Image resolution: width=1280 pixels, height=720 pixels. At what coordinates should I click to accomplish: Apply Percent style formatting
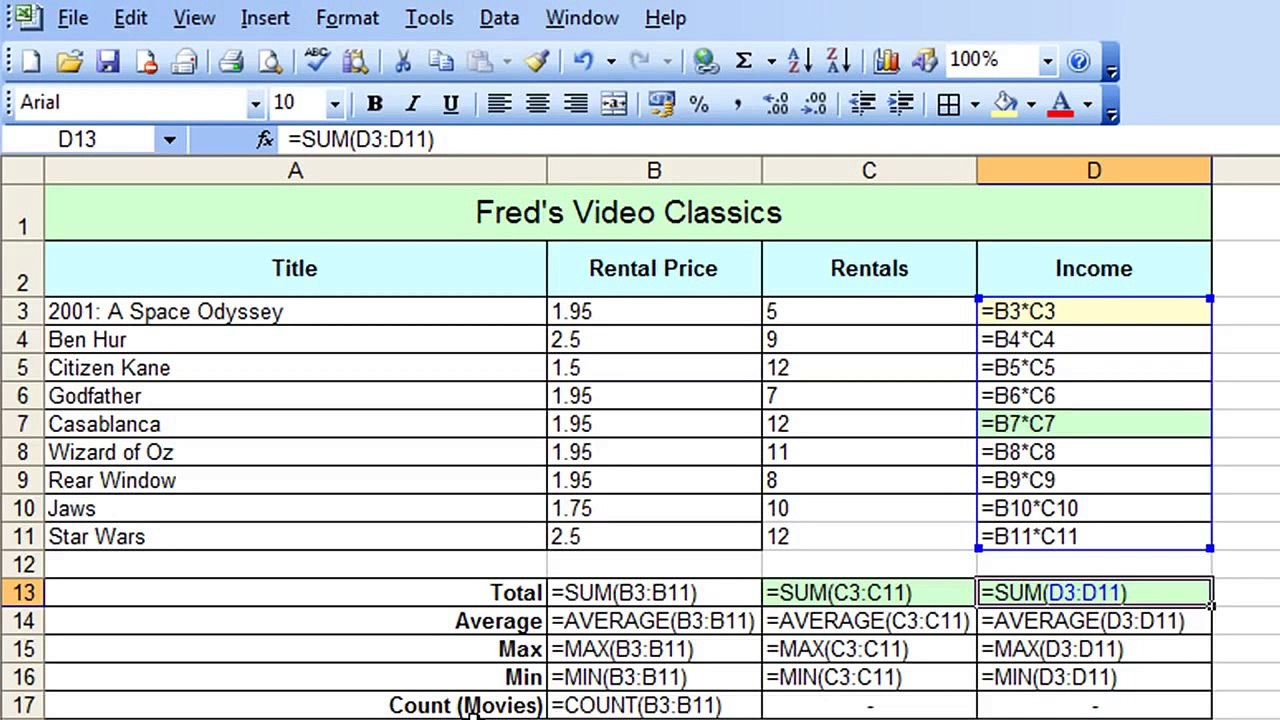click(x=699, y=104)
